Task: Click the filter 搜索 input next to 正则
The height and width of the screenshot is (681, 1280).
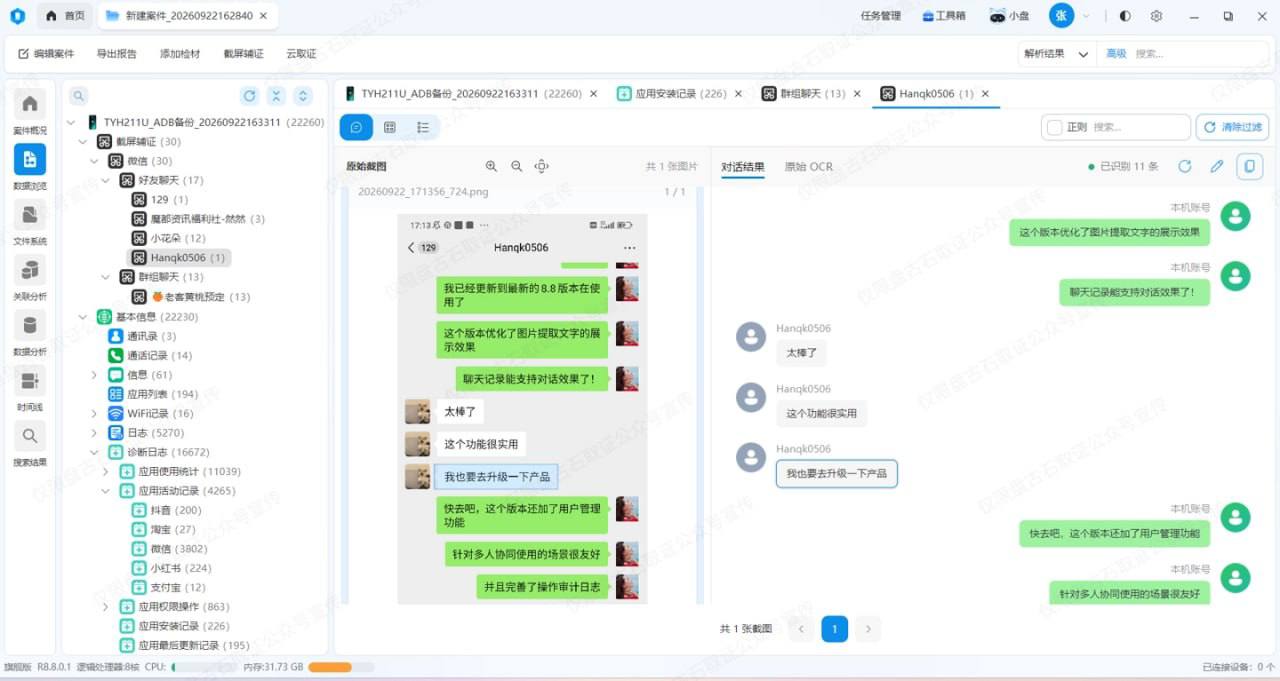Action: point(1139,127)
